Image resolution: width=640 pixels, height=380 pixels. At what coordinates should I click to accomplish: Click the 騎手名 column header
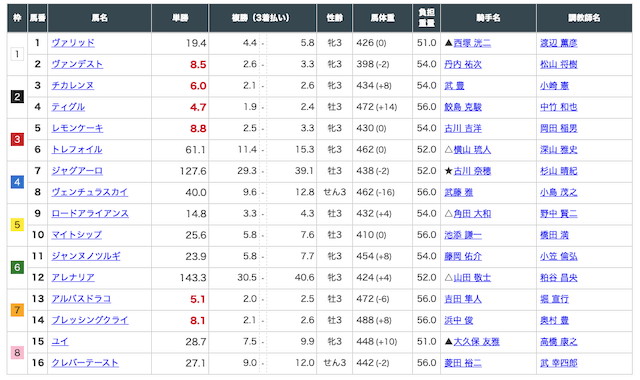pos(488,18)
